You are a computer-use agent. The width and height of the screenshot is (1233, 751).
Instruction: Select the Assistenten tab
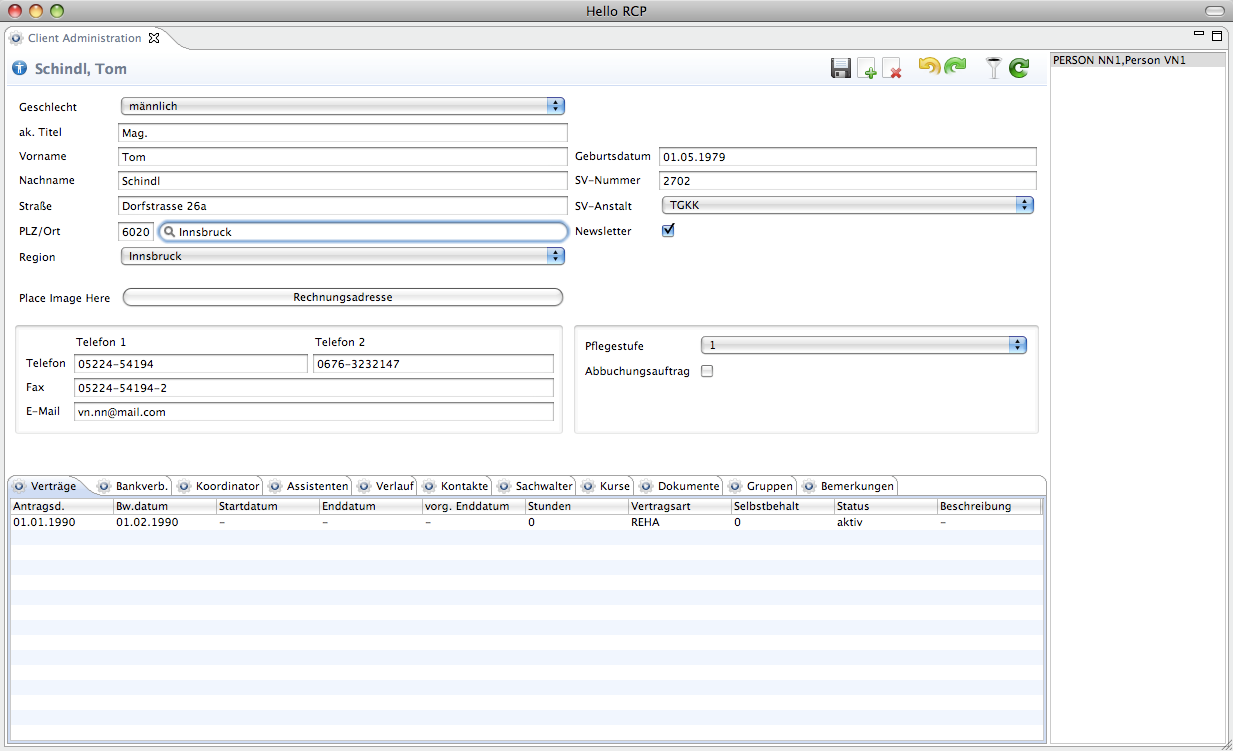(309, 486)
